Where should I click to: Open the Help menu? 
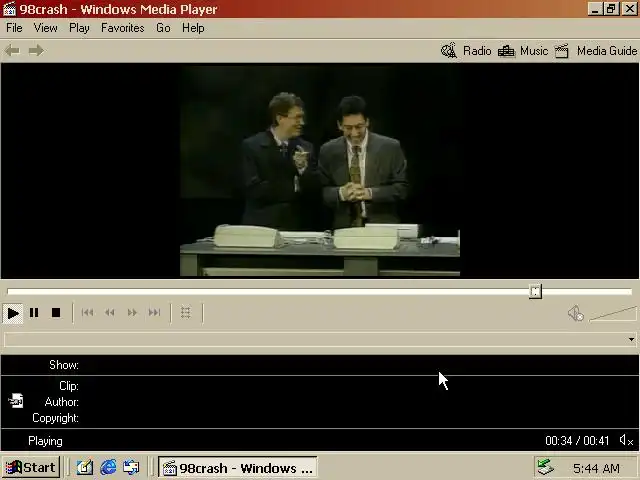pos(193,28)
